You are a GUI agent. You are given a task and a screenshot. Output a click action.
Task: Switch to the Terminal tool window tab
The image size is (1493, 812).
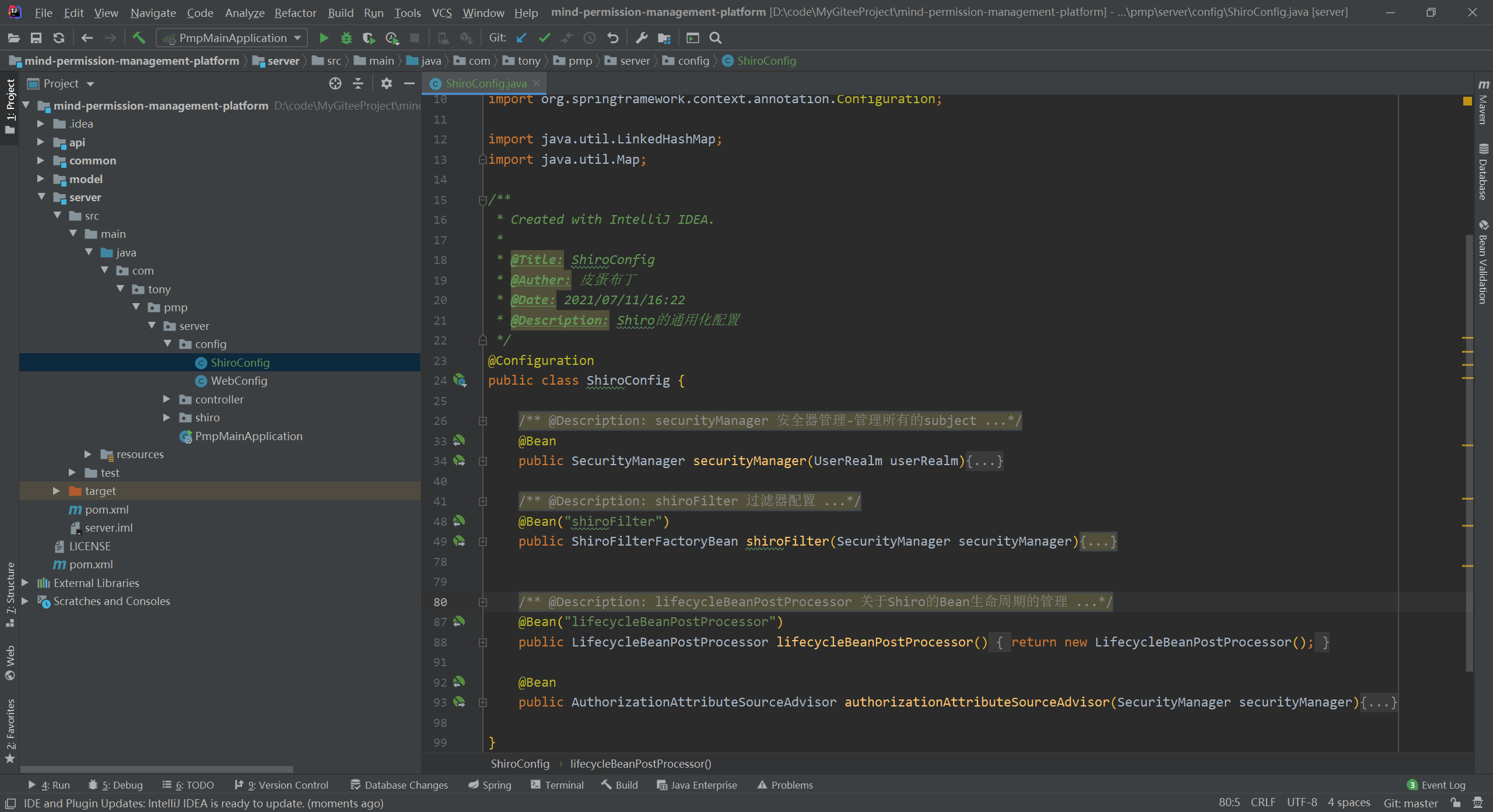pos(557,785)
